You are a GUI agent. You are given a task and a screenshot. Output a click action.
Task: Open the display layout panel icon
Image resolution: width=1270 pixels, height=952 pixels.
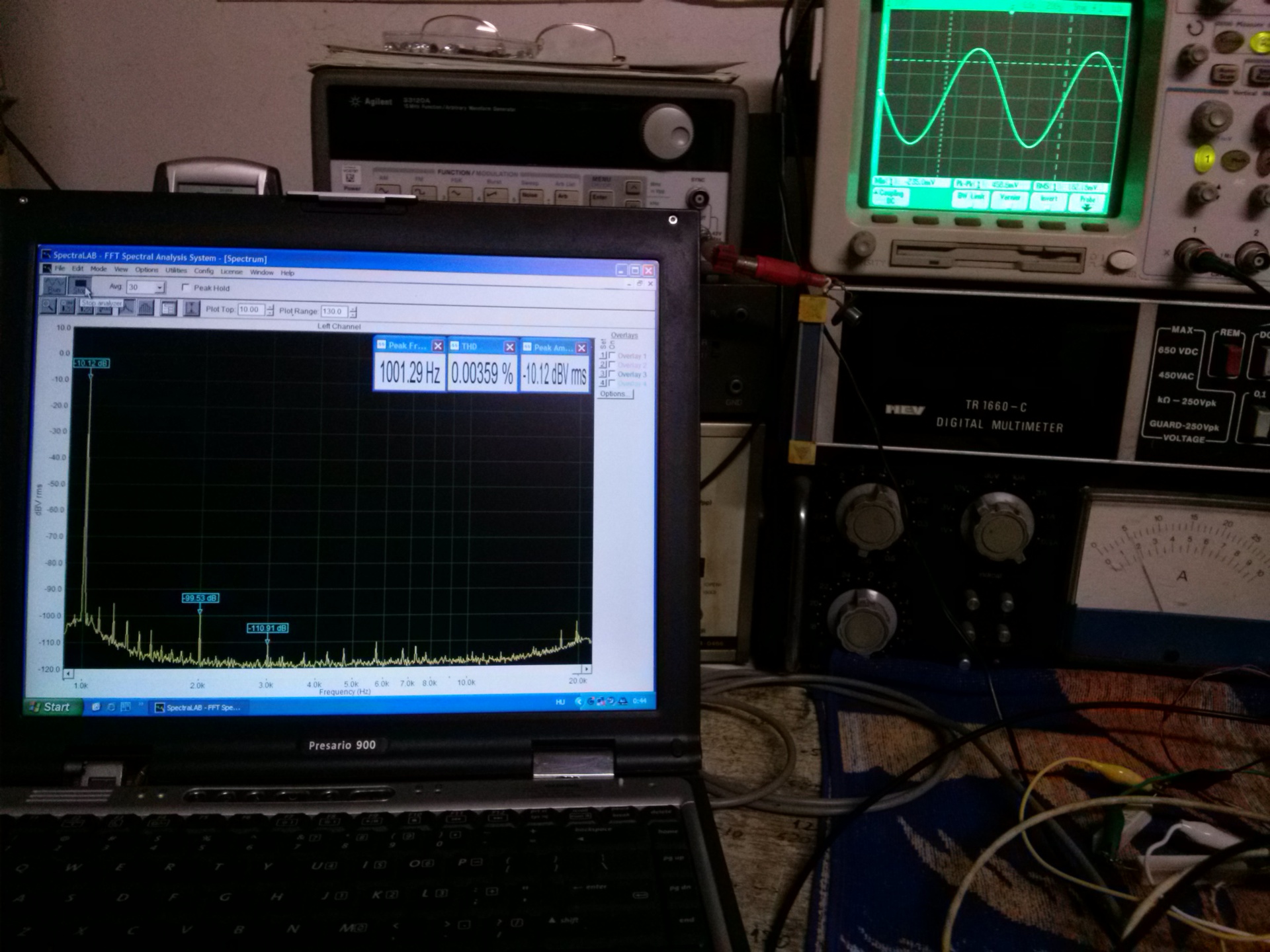(x=169, y=308)
